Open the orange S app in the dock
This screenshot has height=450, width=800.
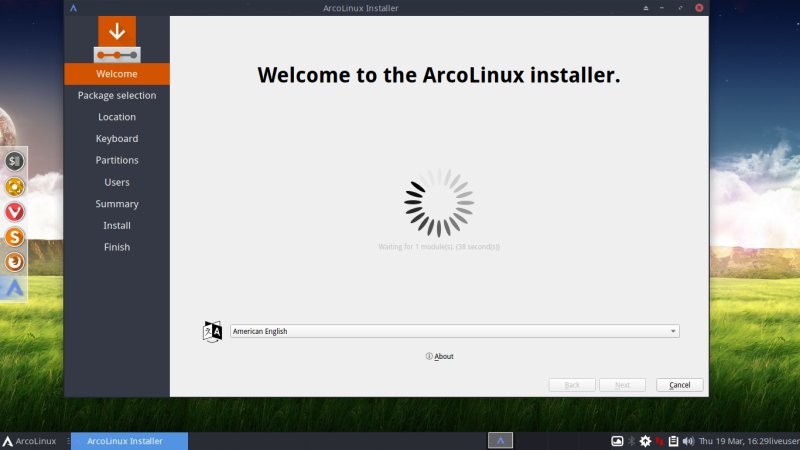[x=14, y=237]
